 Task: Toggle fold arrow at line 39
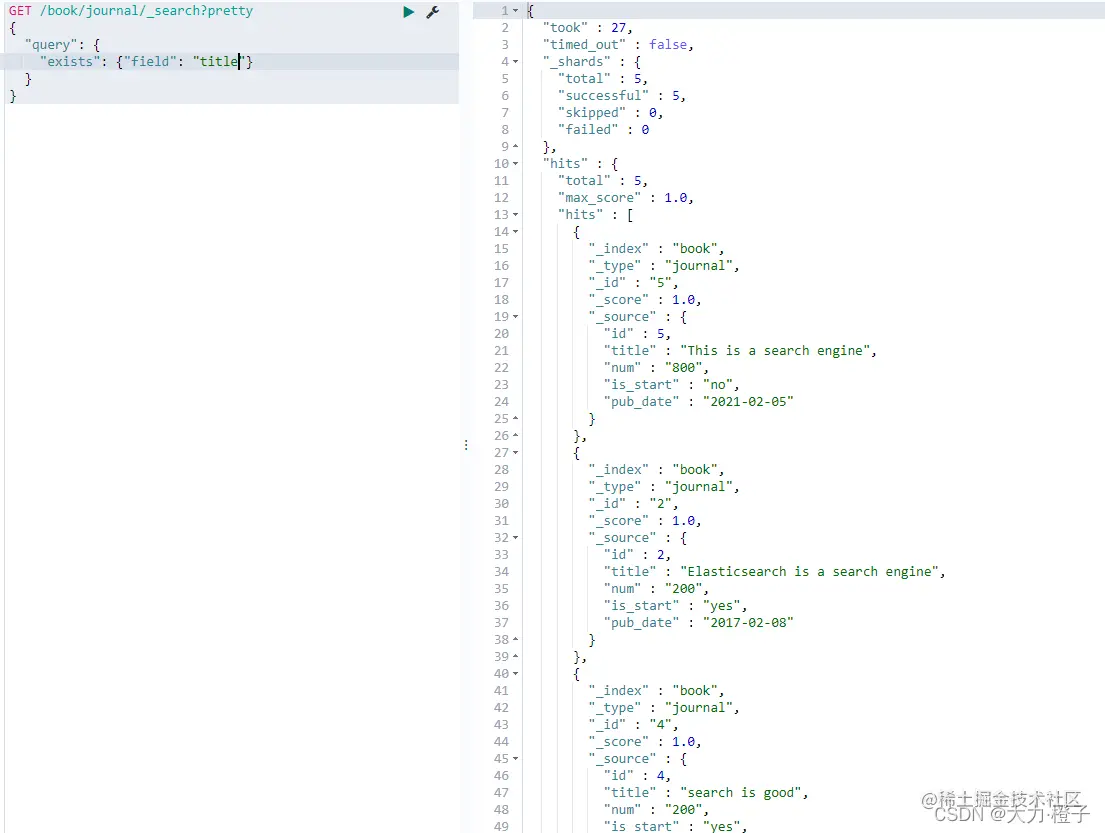pyautogui.click(x=516, y=657)
